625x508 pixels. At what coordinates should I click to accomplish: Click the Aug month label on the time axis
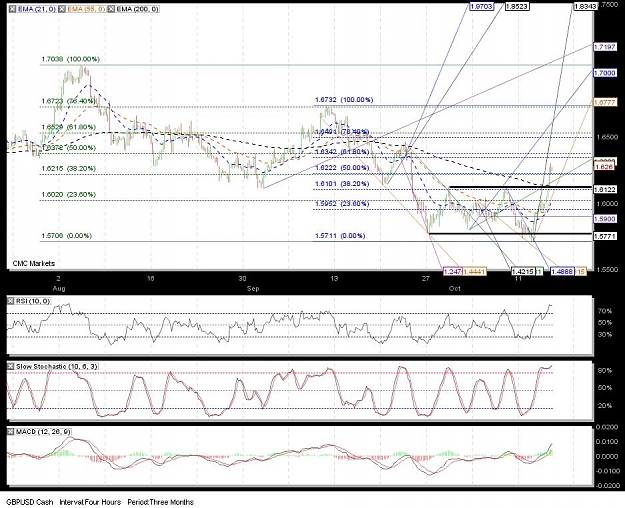(59, 288)
